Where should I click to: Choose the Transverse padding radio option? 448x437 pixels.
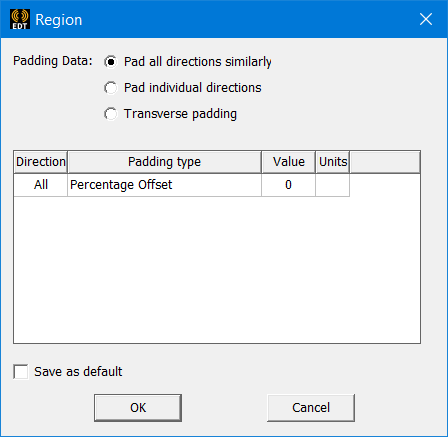tap(111, 114)
